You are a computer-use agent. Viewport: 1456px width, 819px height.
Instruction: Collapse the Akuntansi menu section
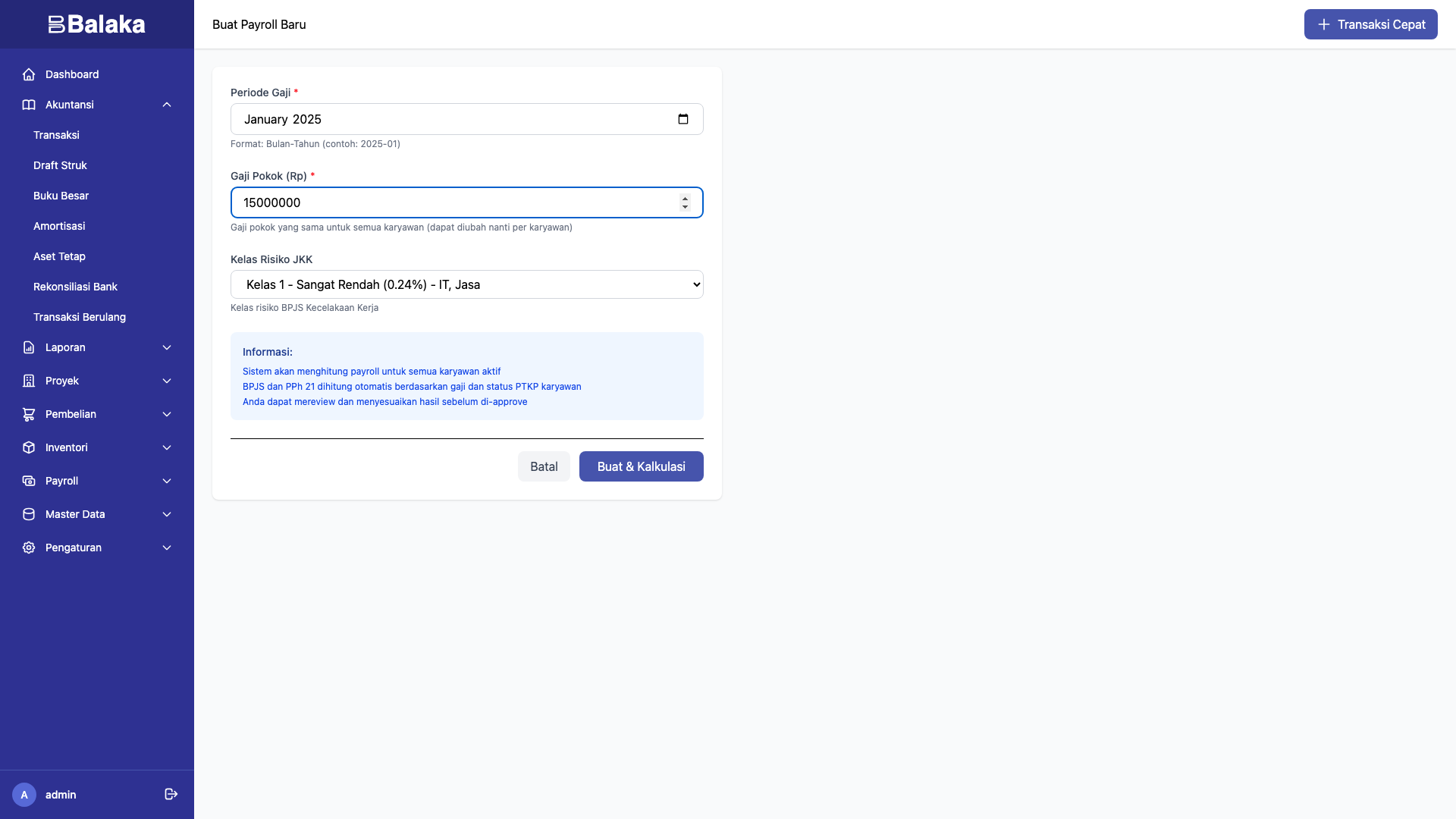167,105
